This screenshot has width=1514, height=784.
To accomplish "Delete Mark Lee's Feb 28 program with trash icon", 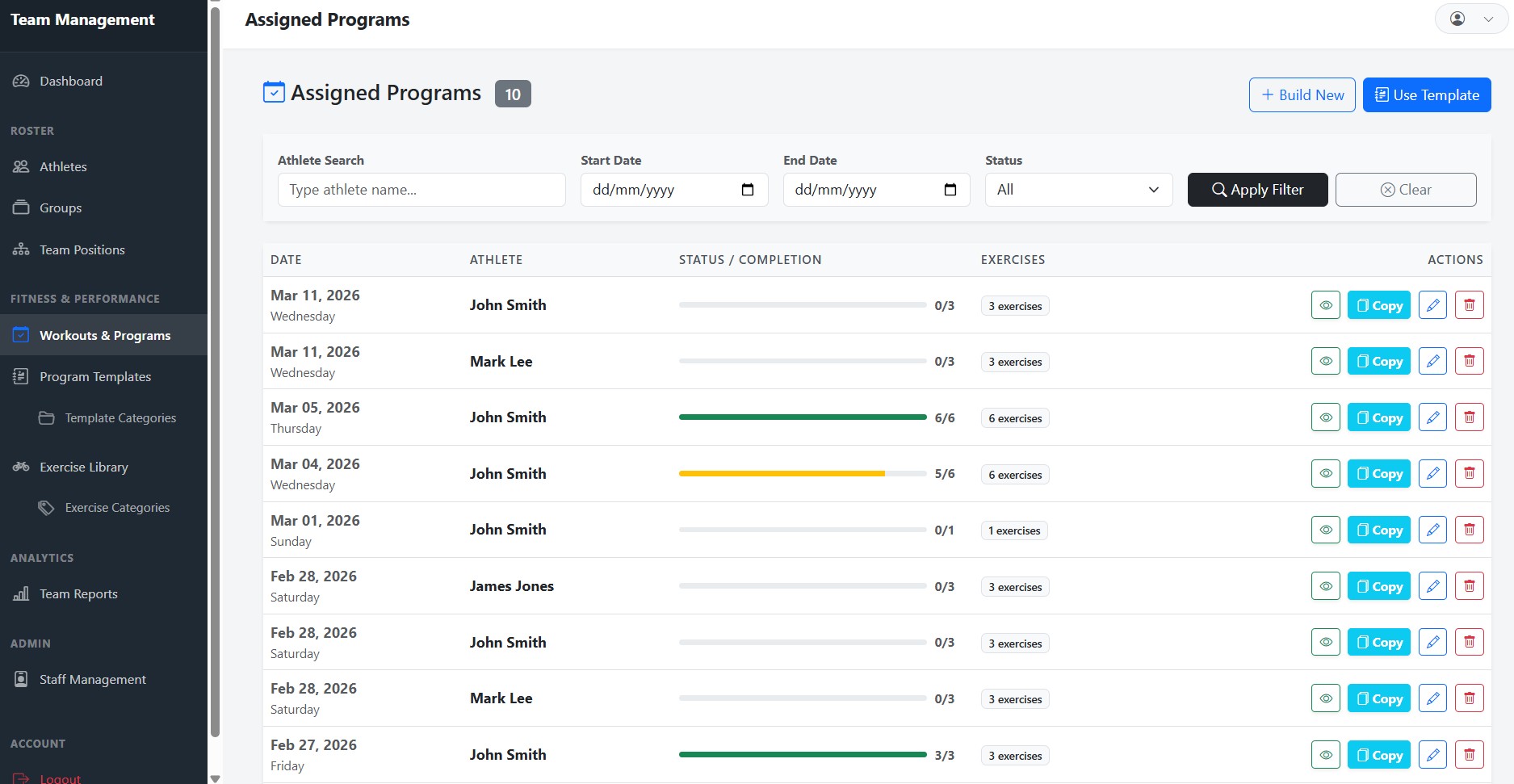I will tap(1470, 698).
